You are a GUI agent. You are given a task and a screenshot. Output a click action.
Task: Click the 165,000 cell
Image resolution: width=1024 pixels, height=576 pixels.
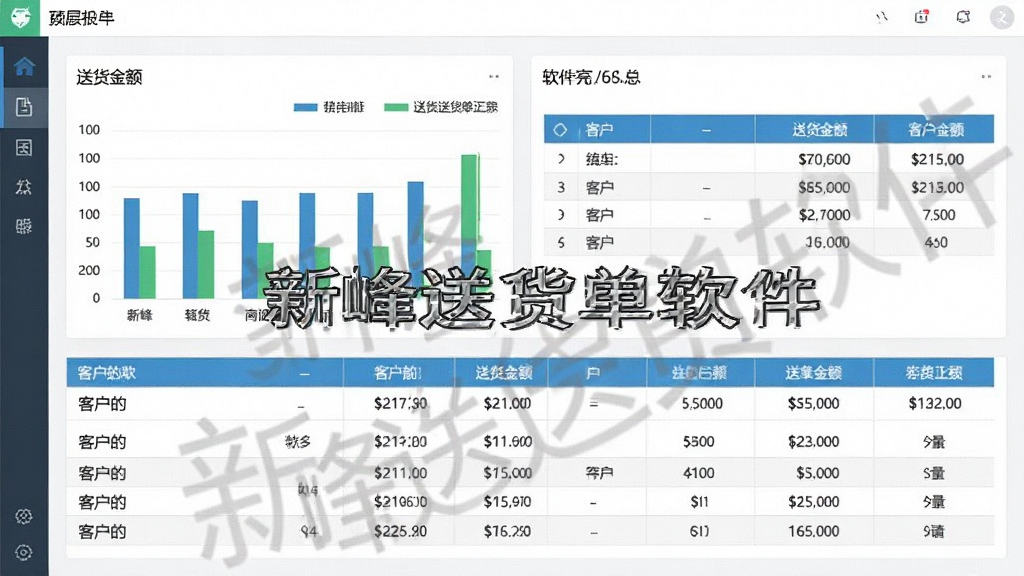pyautogui.click(x=813, y=532)
